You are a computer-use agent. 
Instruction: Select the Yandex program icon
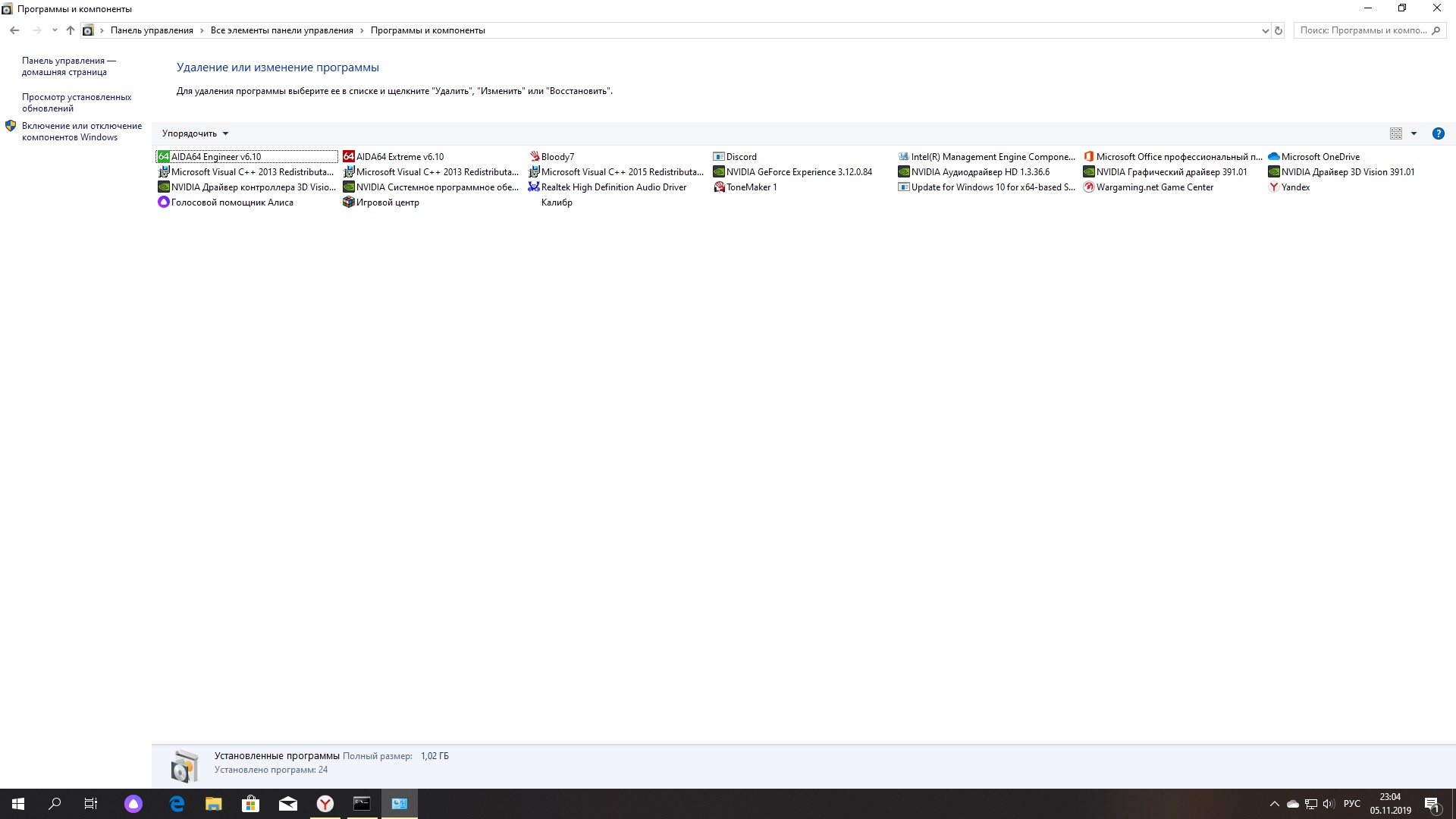click(1274, 187)
